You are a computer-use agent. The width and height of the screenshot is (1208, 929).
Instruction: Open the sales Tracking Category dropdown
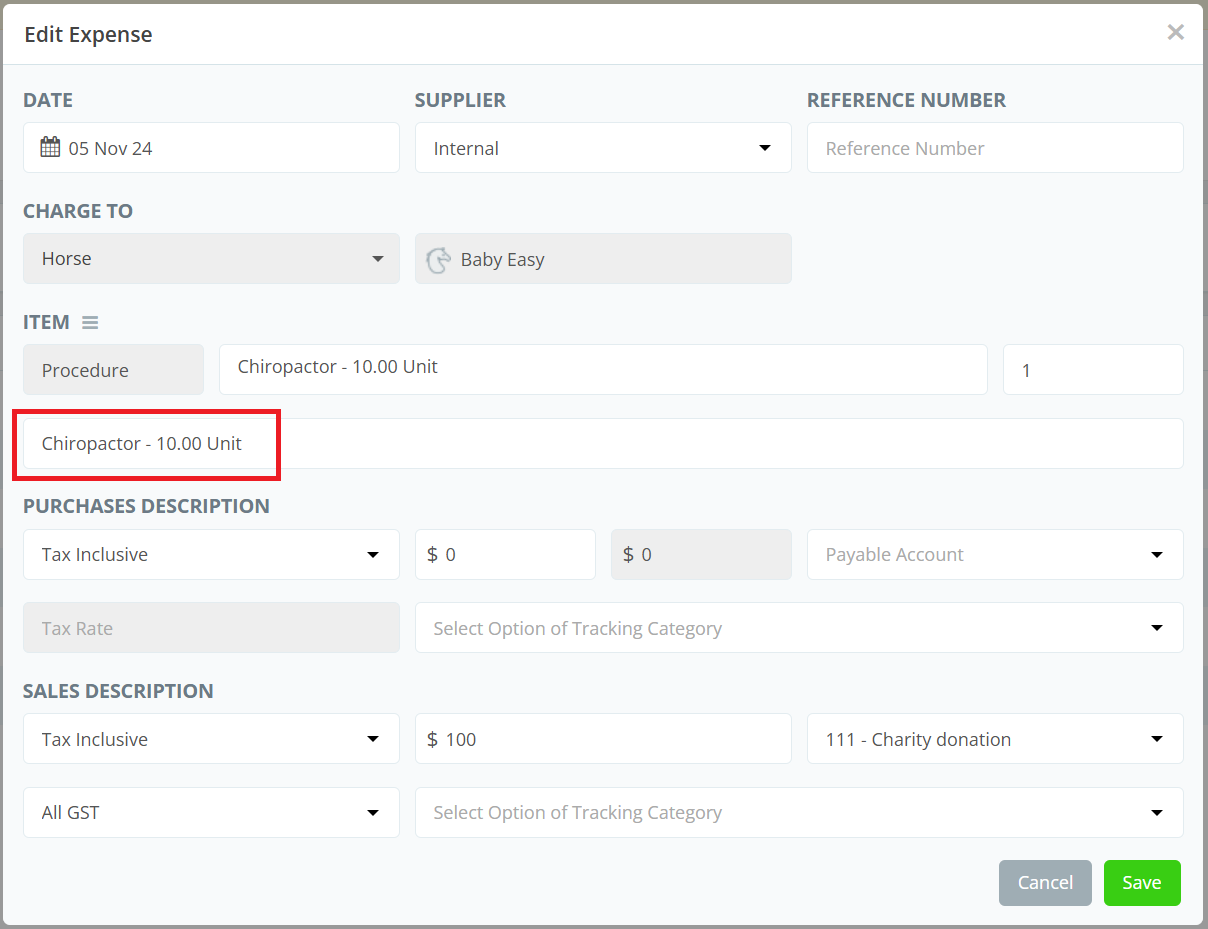point(798,813)
